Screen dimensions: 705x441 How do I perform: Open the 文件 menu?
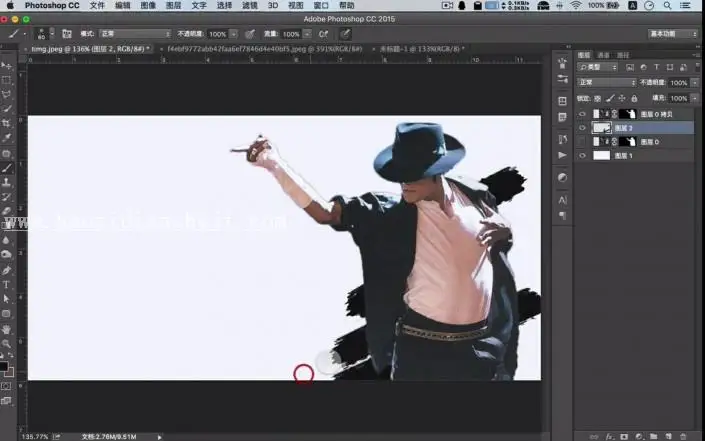pyautogui.click(x=97, y=5)
